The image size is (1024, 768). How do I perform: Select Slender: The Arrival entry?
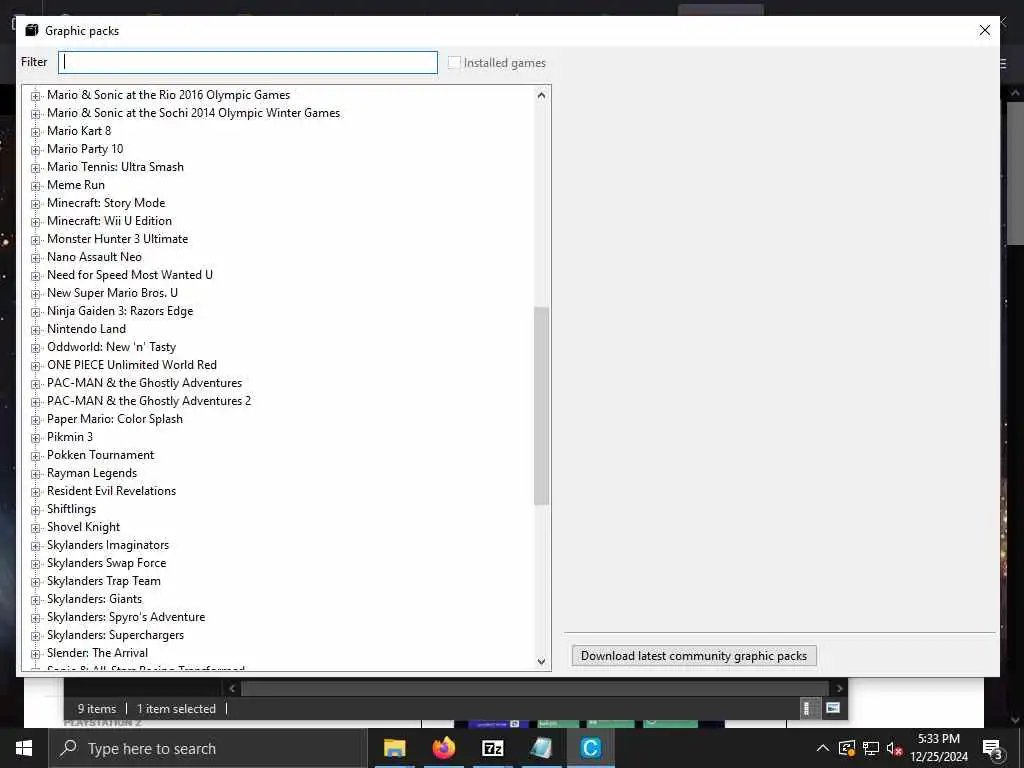[x=97, y=653]
